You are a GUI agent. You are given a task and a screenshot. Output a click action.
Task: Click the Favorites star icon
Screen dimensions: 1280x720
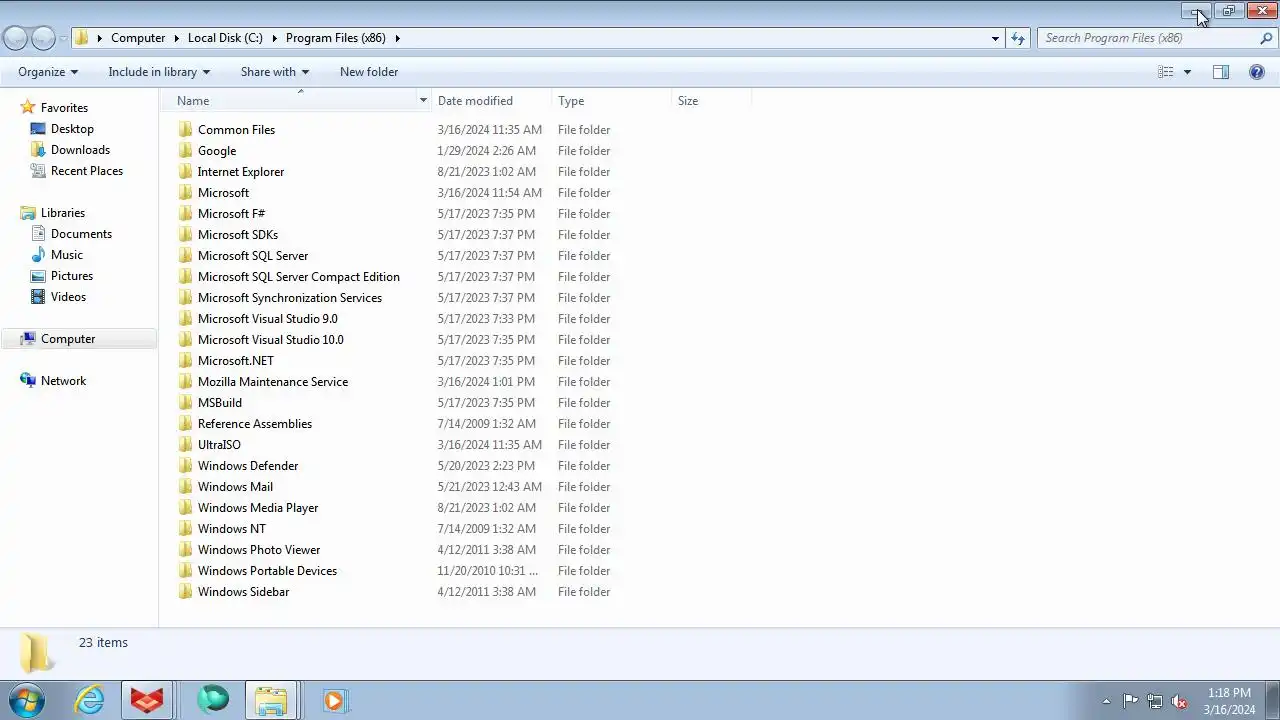click(x=28, y=107)
